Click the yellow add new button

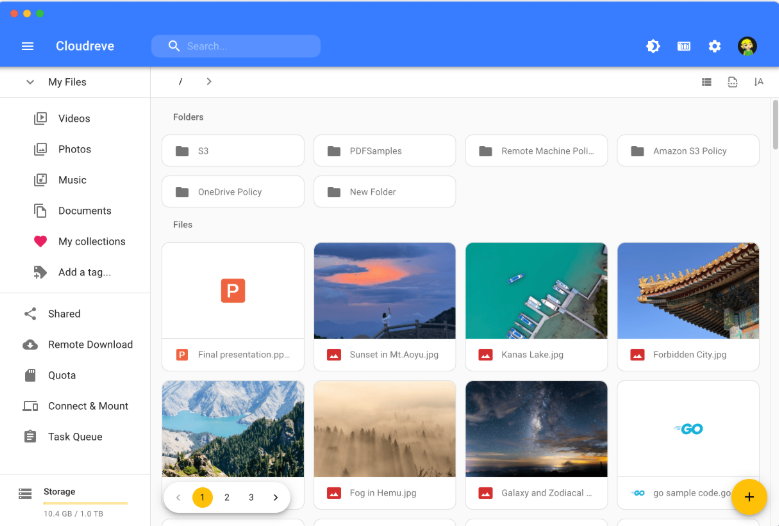click(748, 497)
